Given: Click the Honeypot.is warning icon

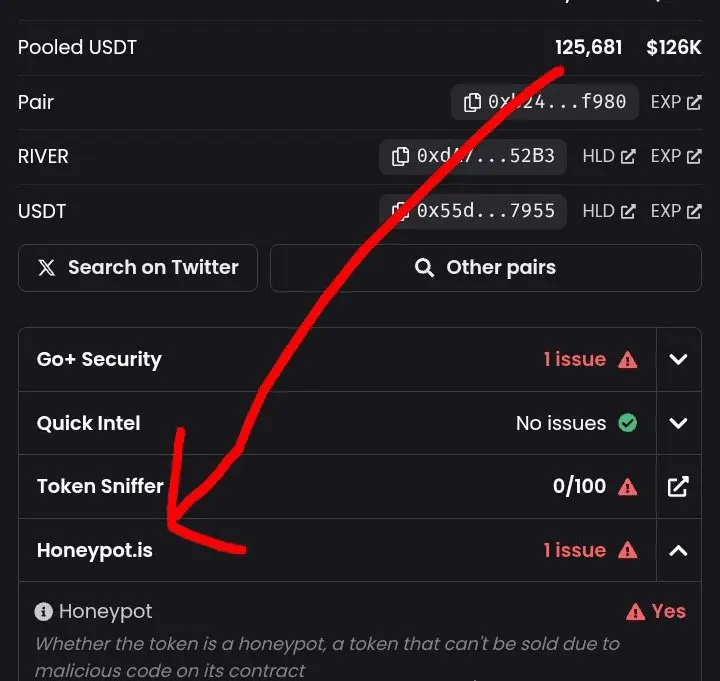Looking at the screenshot, I should 628,550.
